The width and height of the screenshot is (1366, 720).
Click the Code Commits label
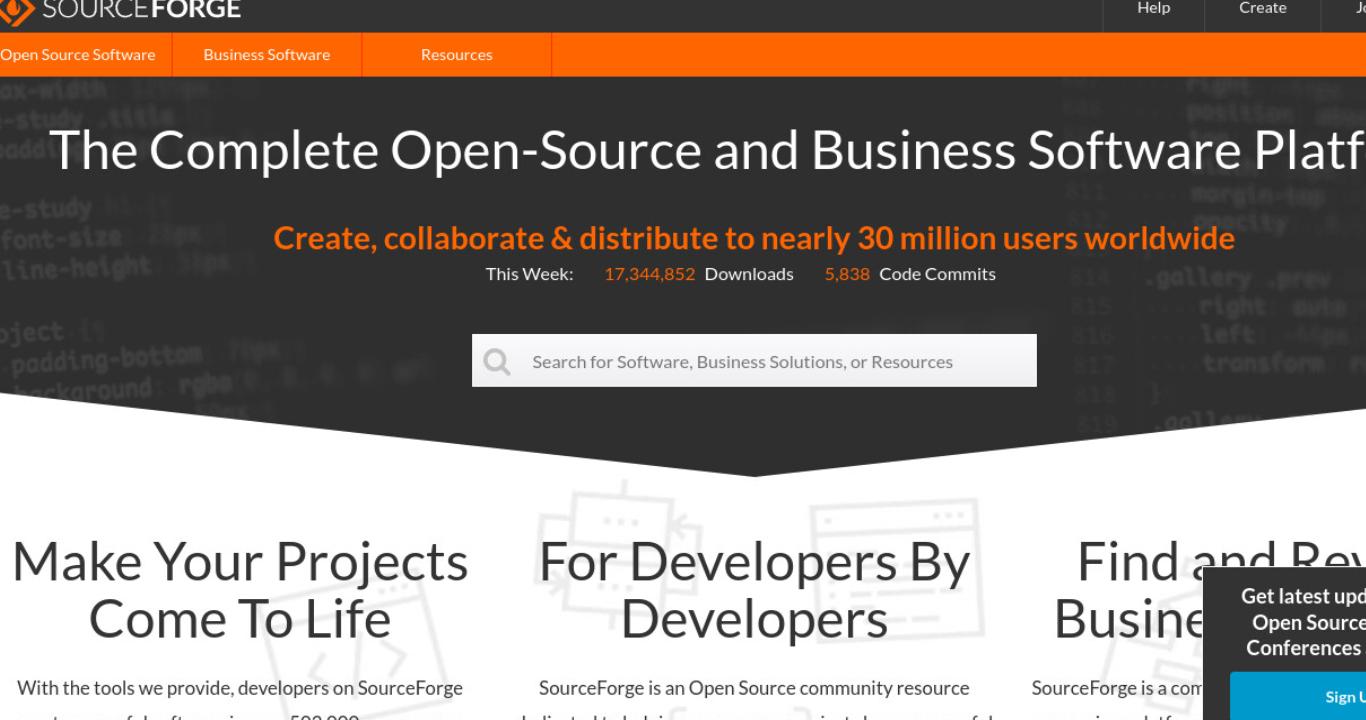pos(938,274)
